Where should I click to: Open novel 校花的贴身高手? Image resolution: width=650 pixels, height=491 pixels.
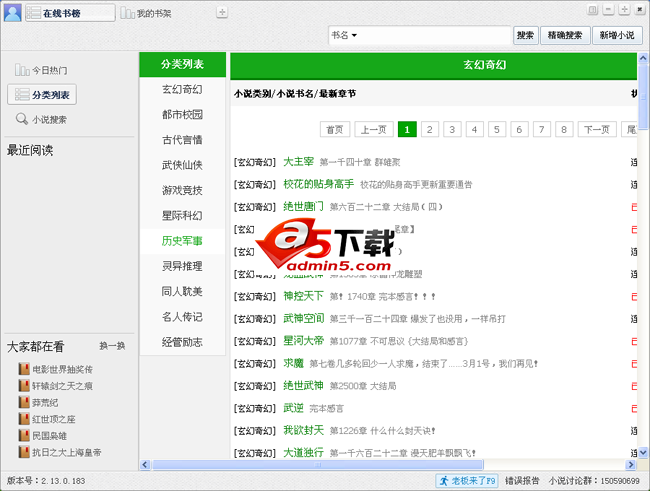[318, 184]
